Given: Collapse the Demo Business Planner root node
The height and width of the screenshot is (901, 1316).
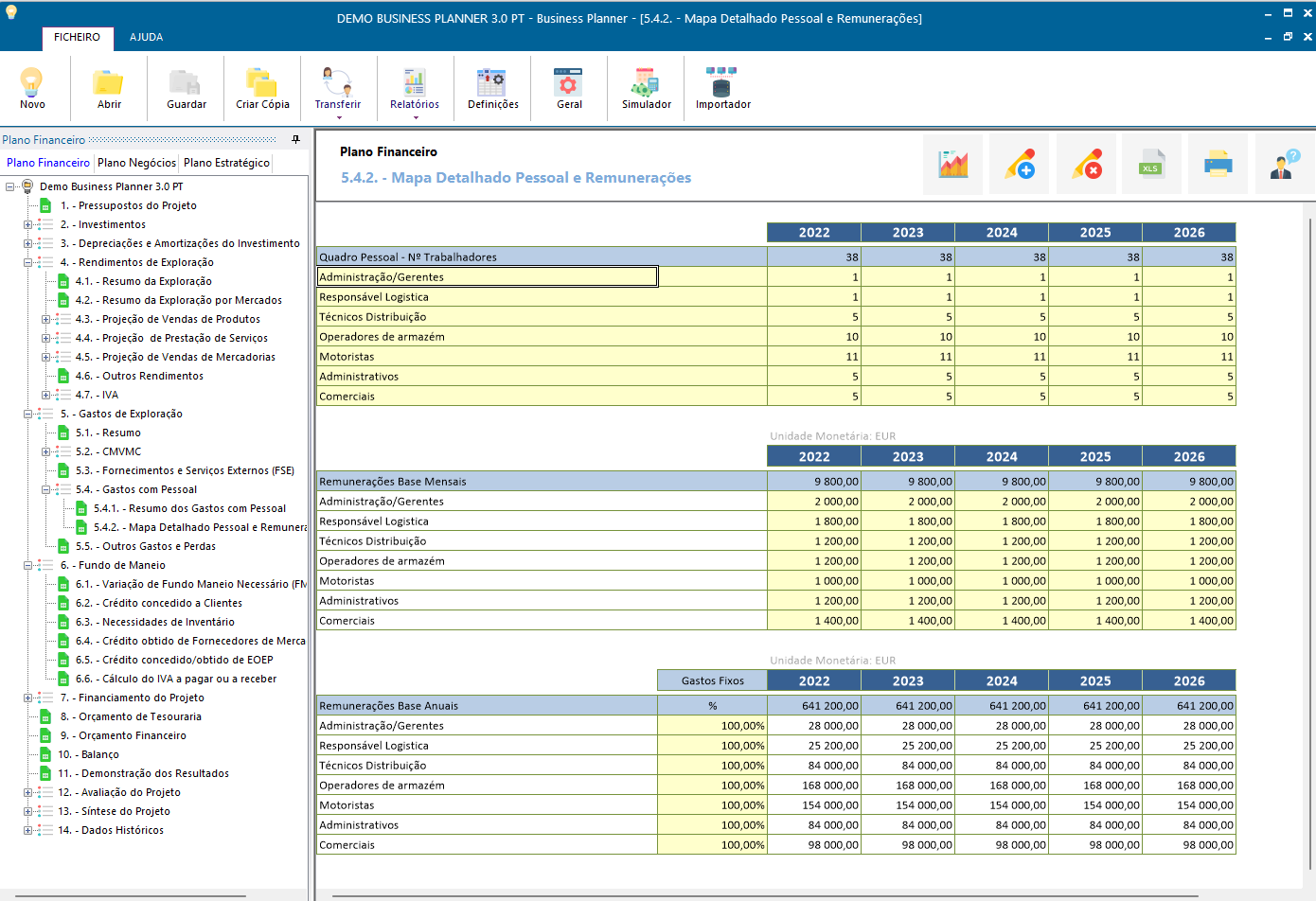Looking at the screenshot, I should click(9, 186).
